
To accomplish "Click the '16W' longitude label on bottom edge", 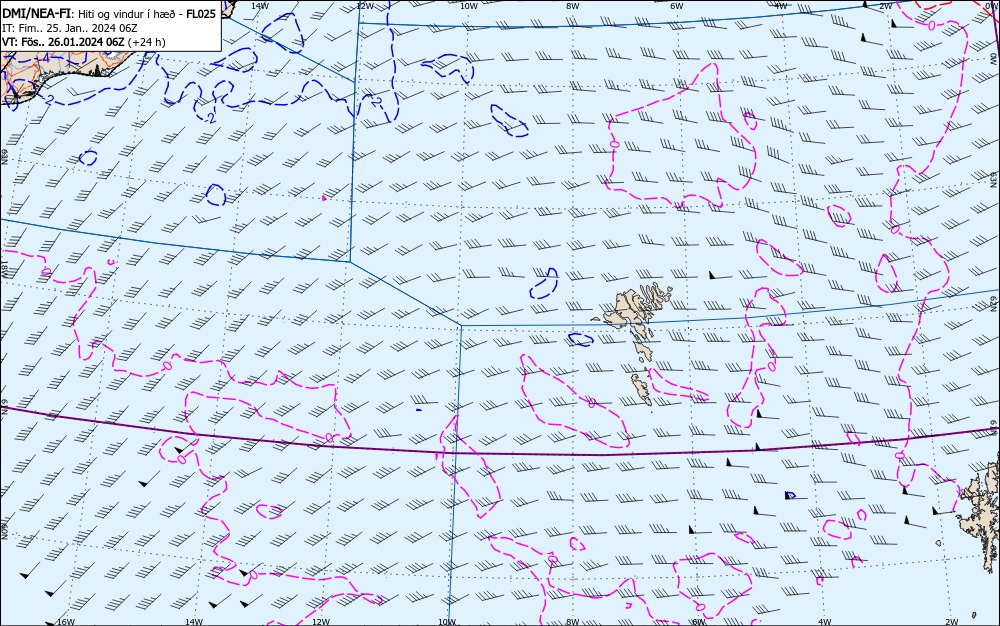I will tap(66, 622).
